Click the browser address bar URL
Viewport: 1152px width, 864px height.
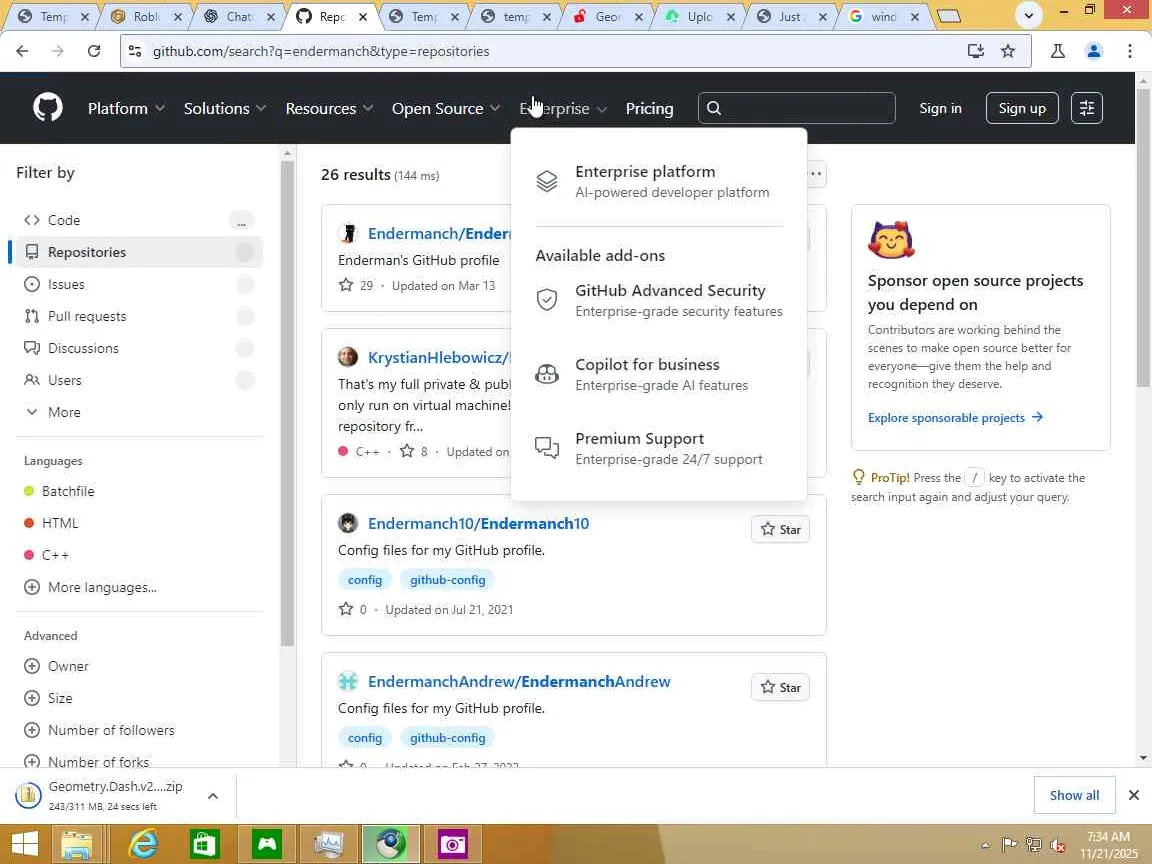pyautogui.click(x=321, y=51)
